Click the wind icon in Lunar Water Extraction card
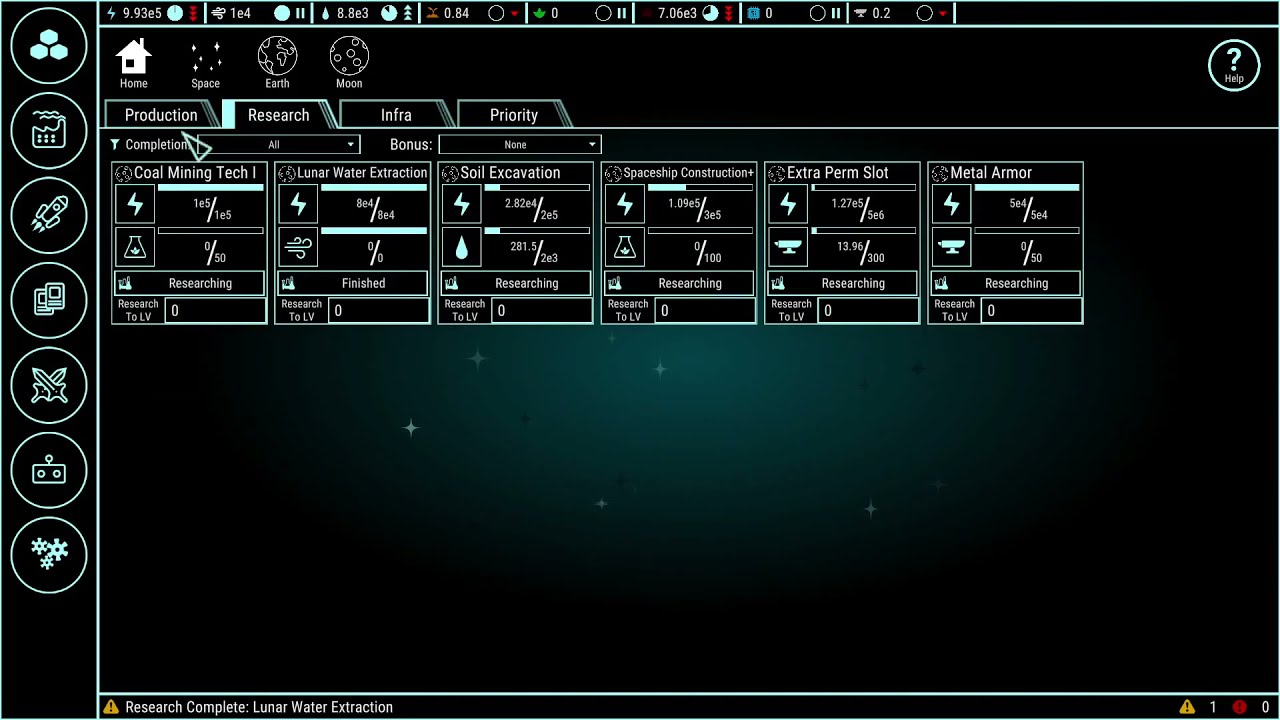 [x=298, y=247]
